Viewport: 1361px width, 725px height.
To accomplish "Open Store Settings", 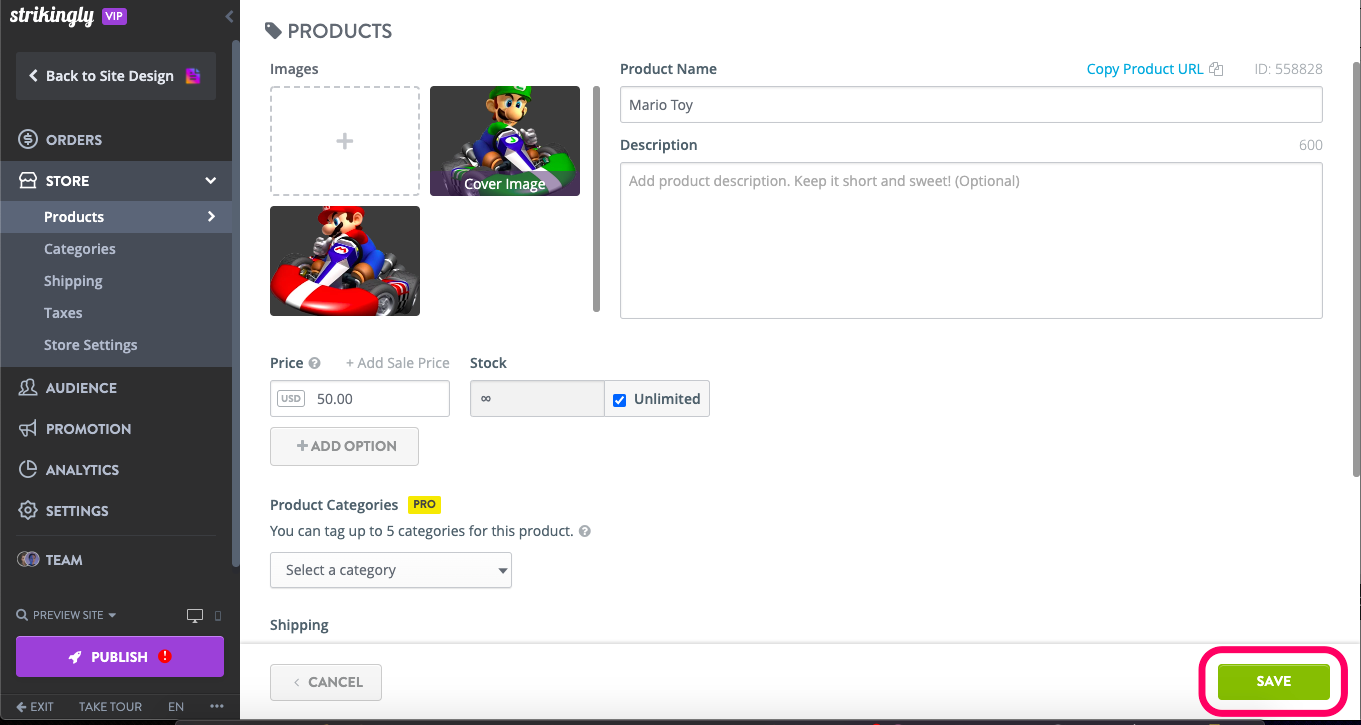I will (x=91, y=345).
